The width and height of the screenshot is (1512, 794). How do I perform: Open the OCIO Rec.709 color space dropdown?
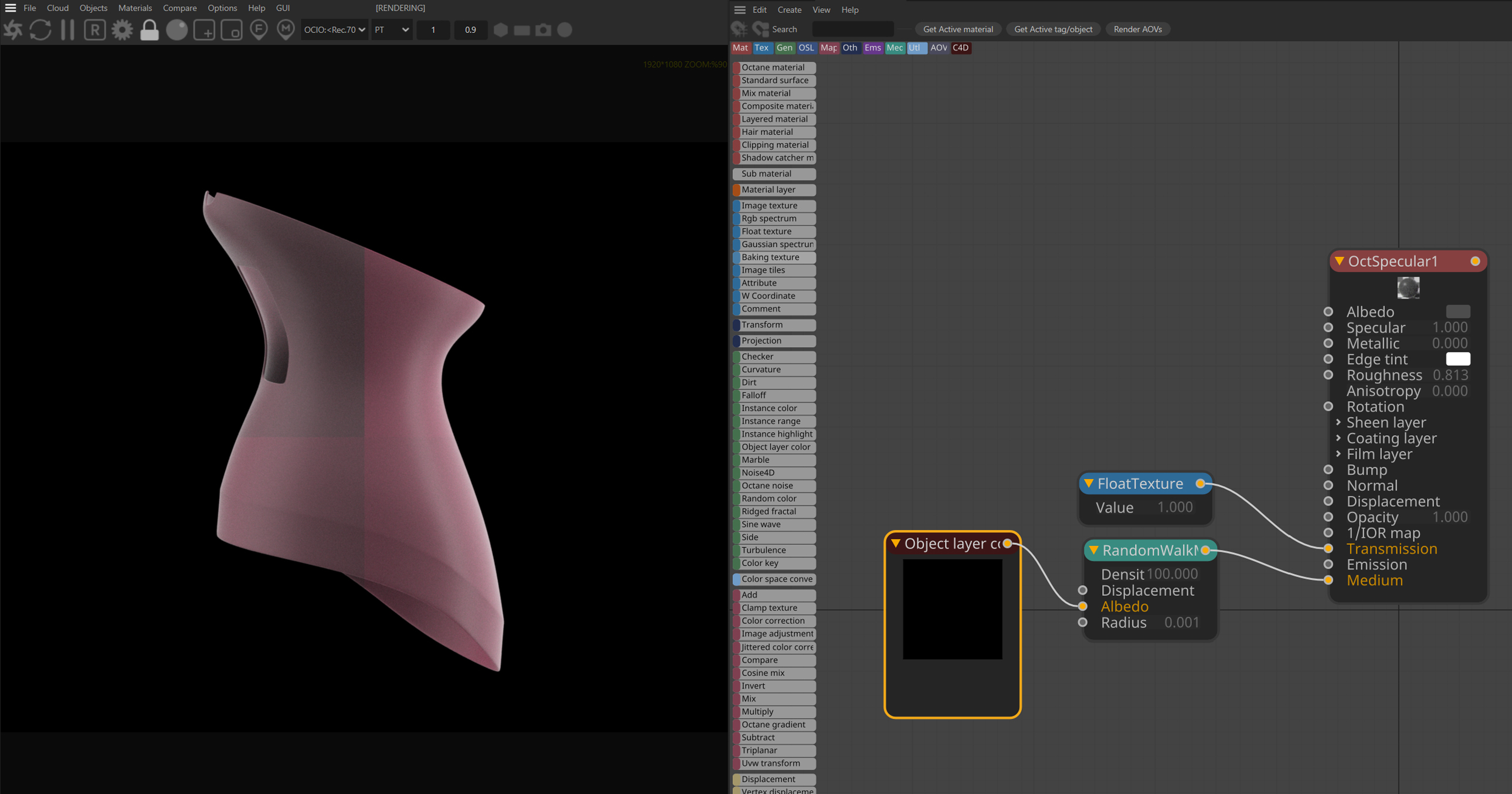coord(334,30)
